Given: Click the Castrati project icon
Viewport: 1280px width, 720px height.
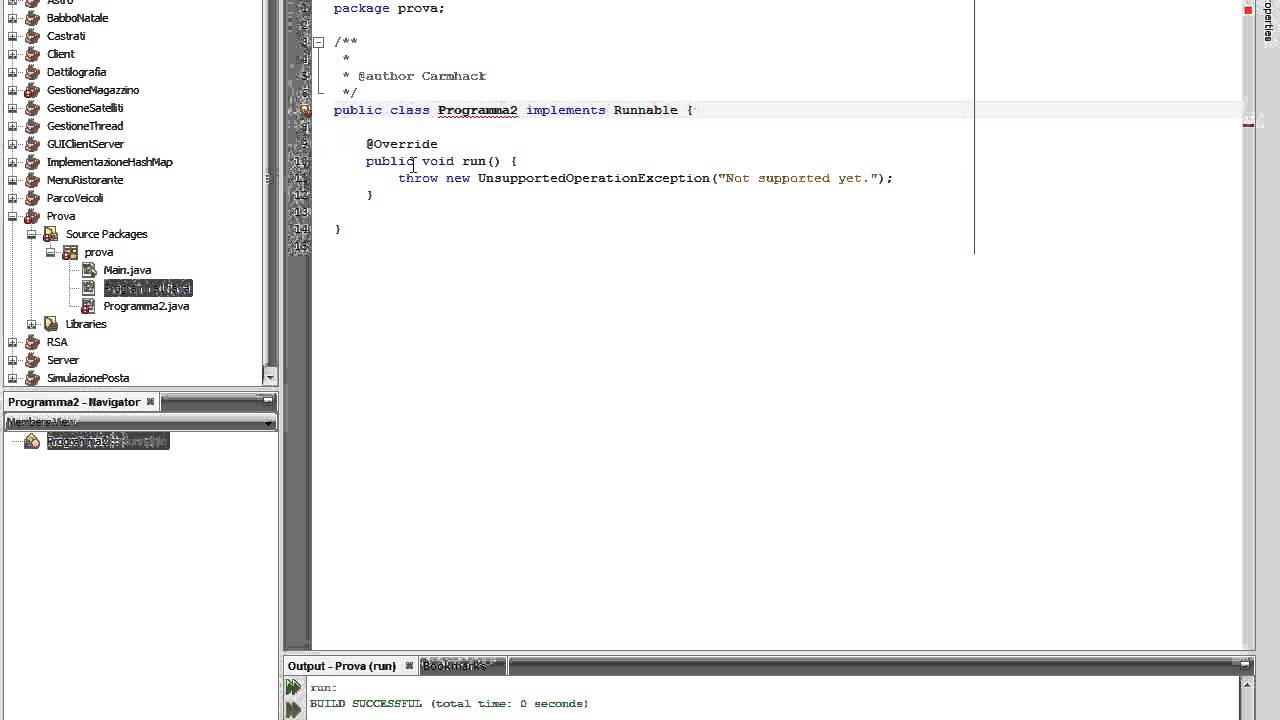Looking at the screenshot, I should tap(32, 36).
